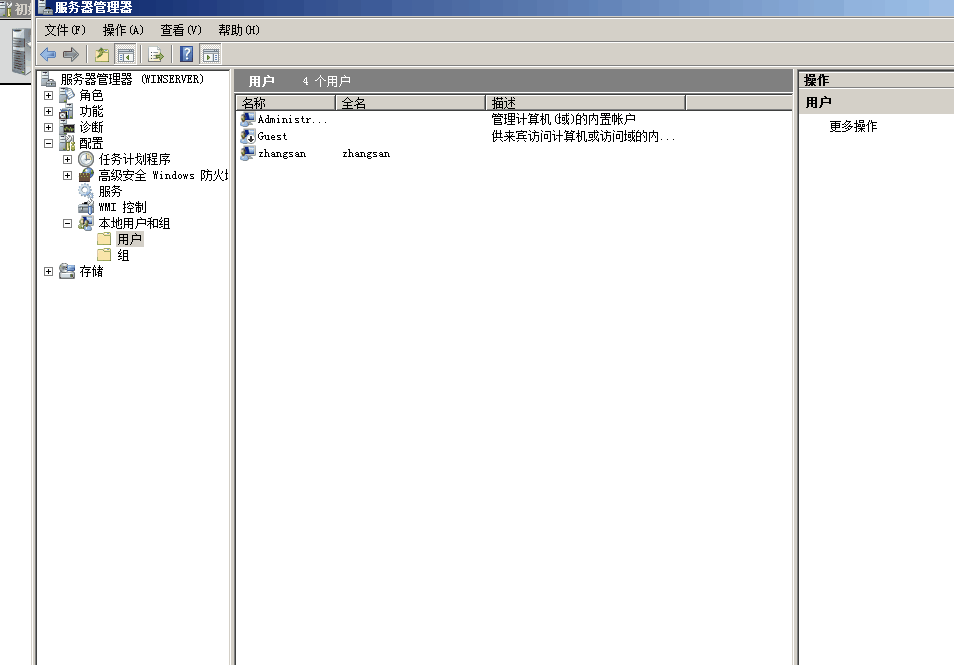The height and width of the screenshot is (665, 954).
Task: Open the 操作(A) menu
Action: (124, 30)
